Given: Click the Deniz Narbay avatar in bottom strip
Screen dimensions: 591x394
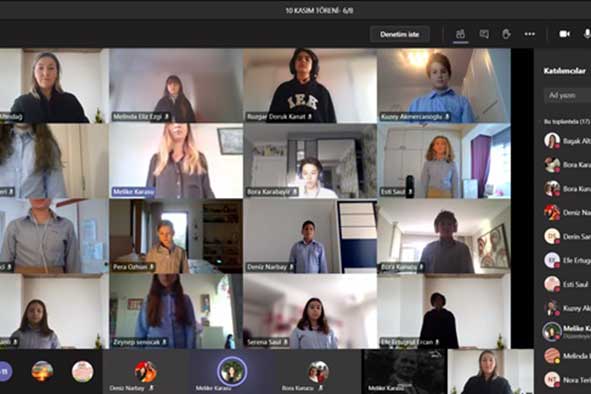Looking at the screenshot, I should (x=145, y=372).
